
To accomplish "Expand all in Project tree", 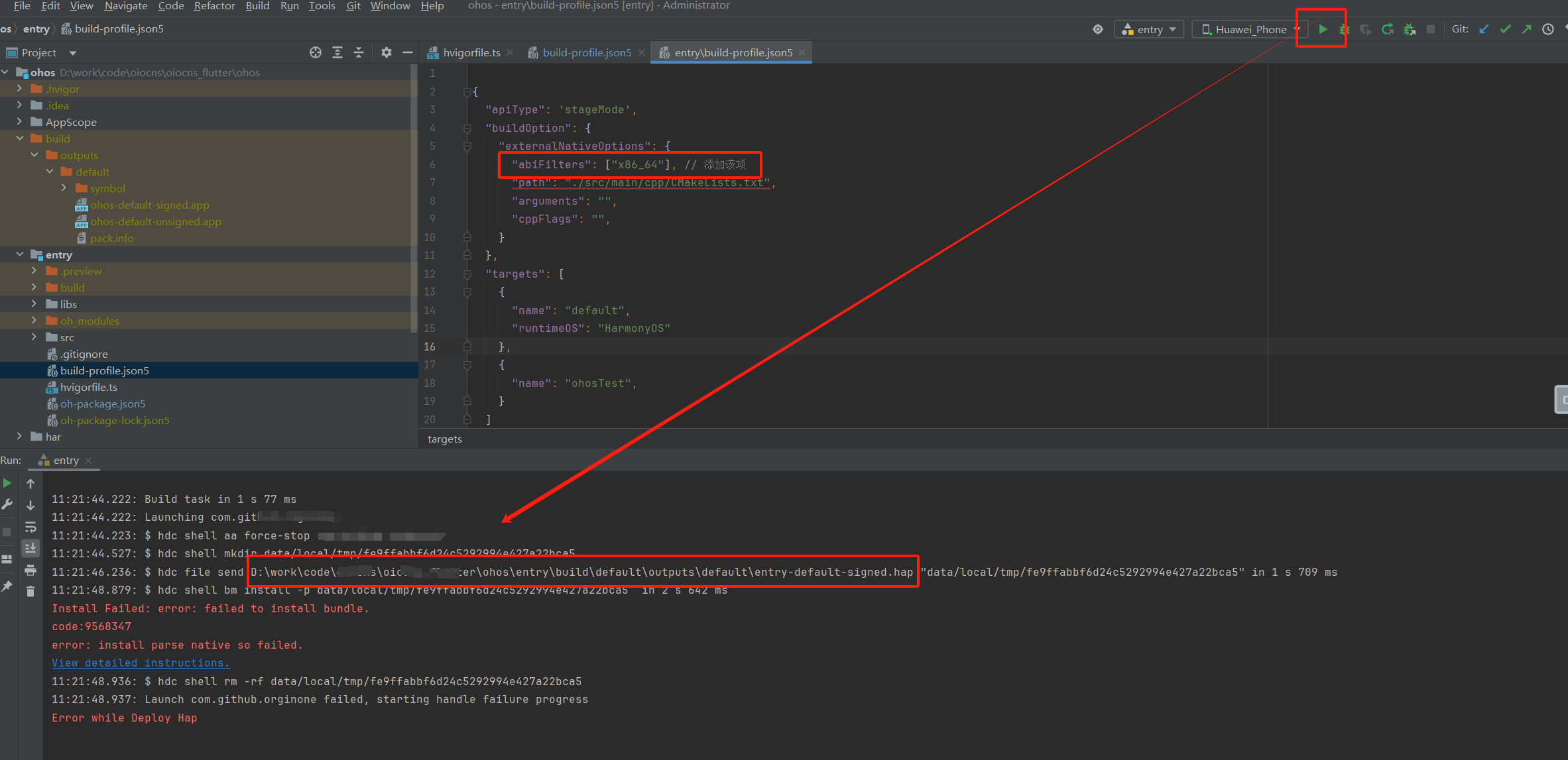I will pyautogui.click(x=337, y=52).
